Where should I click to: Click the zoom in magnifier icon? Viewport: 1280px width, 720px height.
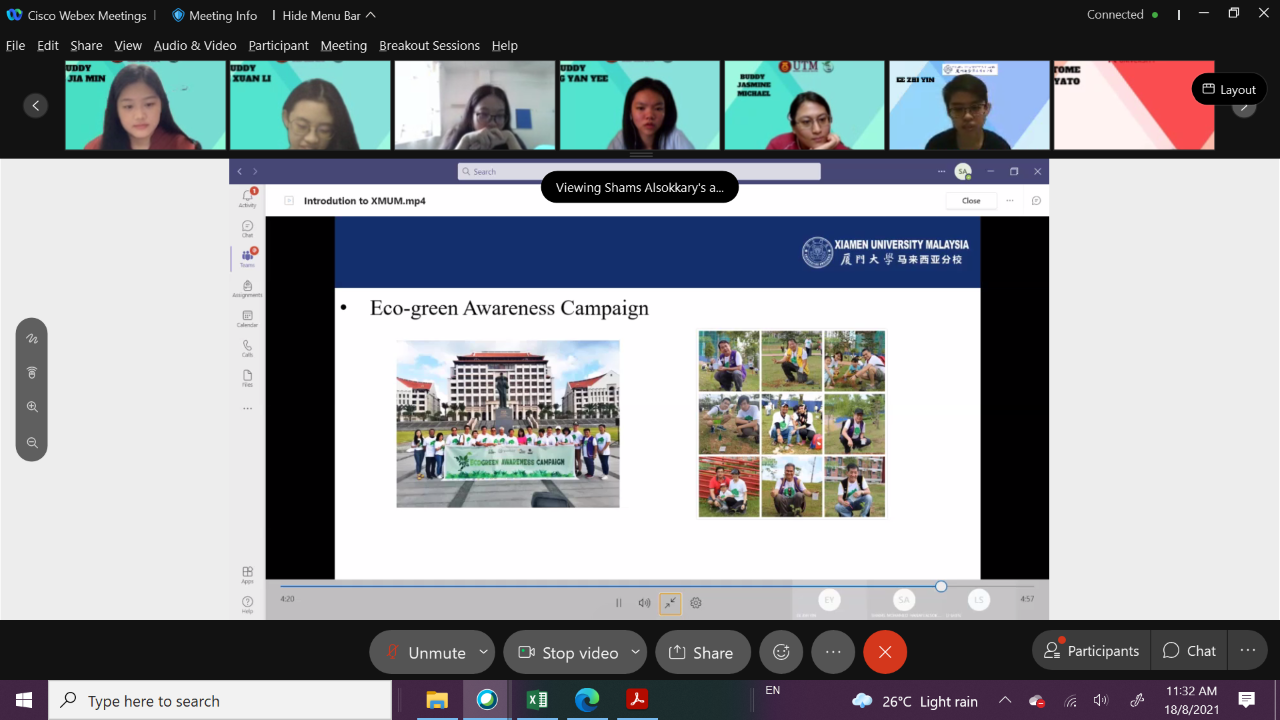32,407
